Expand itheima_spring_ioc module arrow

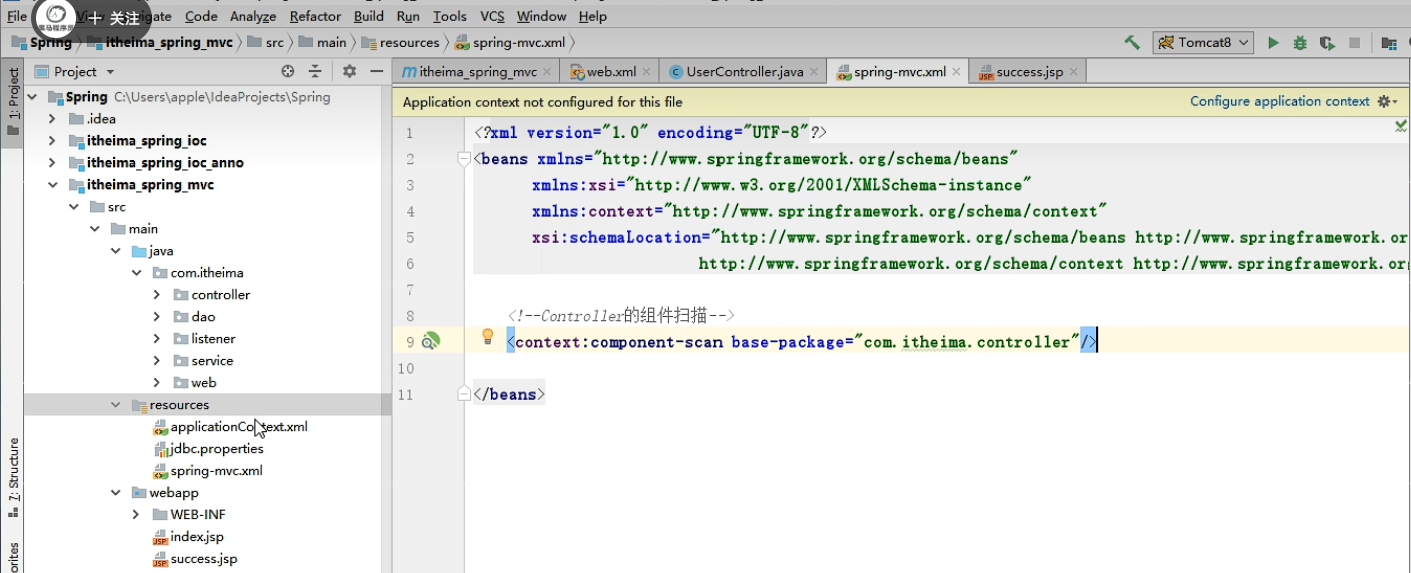[x=52, y=141]
